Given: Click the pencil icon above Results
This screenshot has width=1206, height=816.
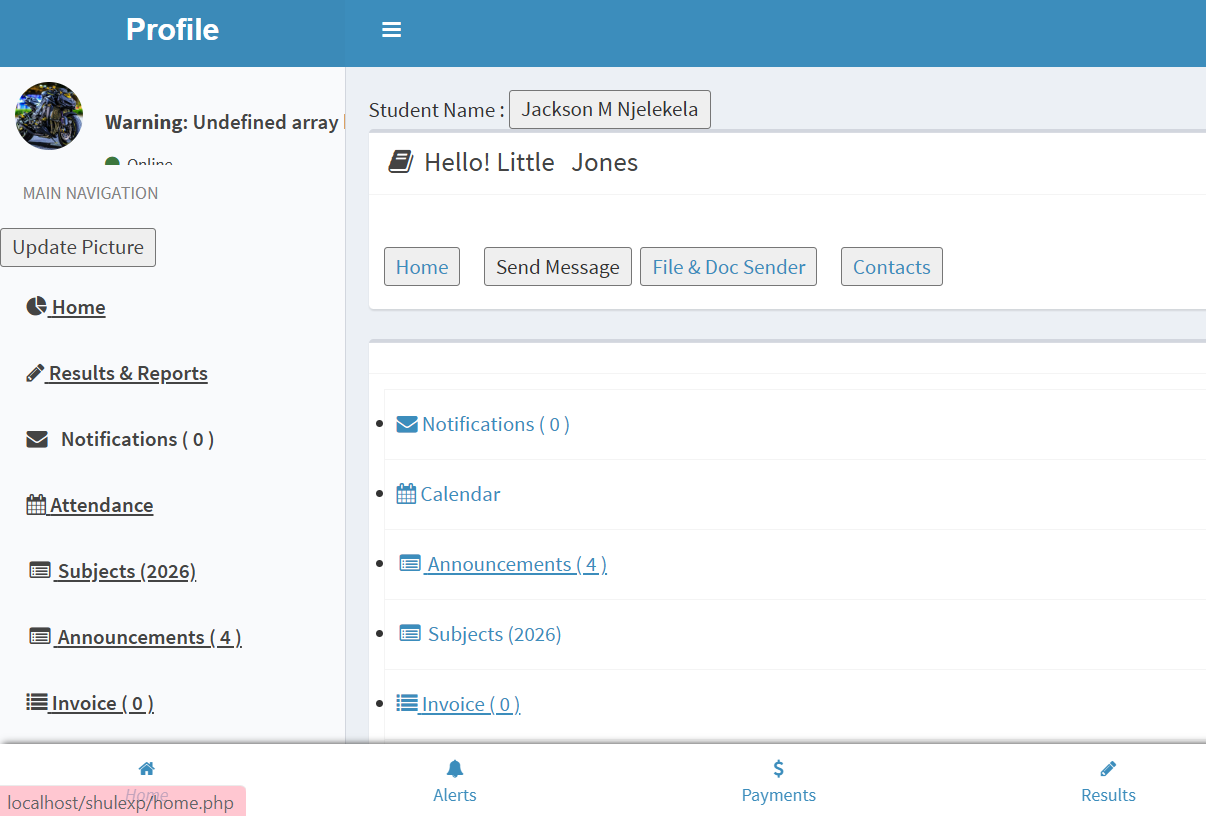Looking at the screenshot, I should tap(1108, 768).
